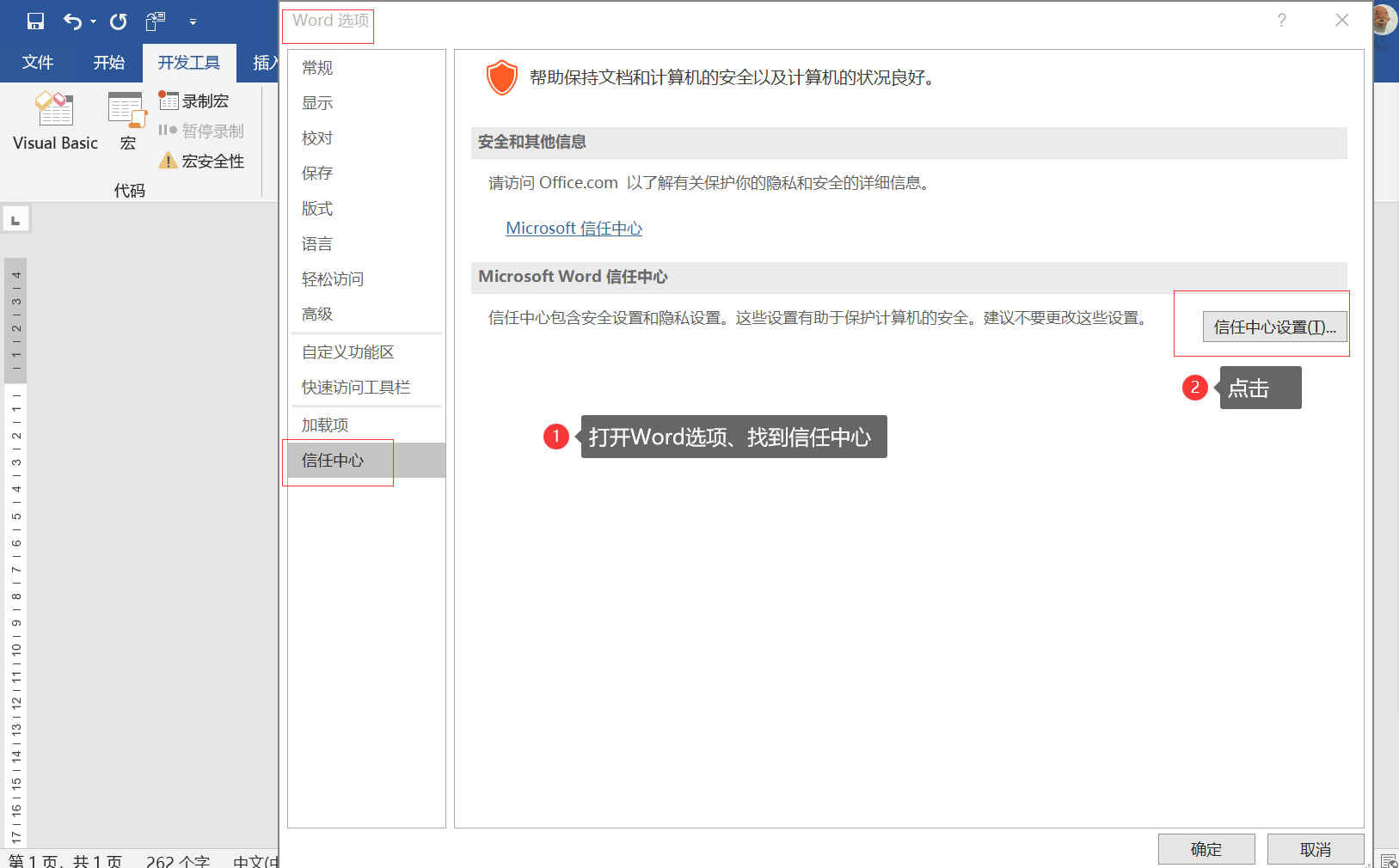Click the user account avatar picture
This screenshot has width=1399, height=868.
point(1384,20)
